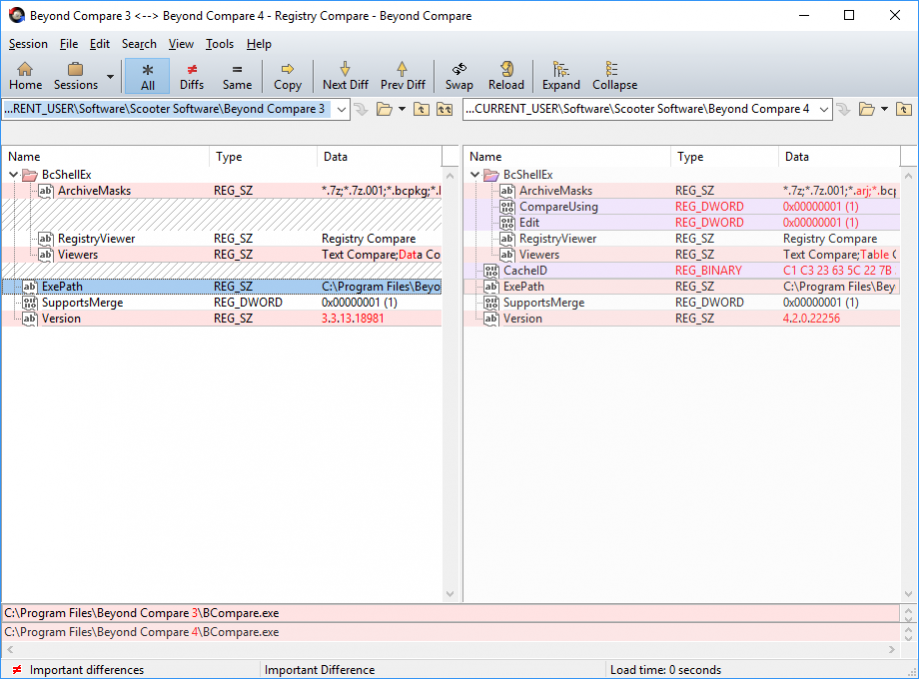
Task: Open the Session menu
Action: 28,44
